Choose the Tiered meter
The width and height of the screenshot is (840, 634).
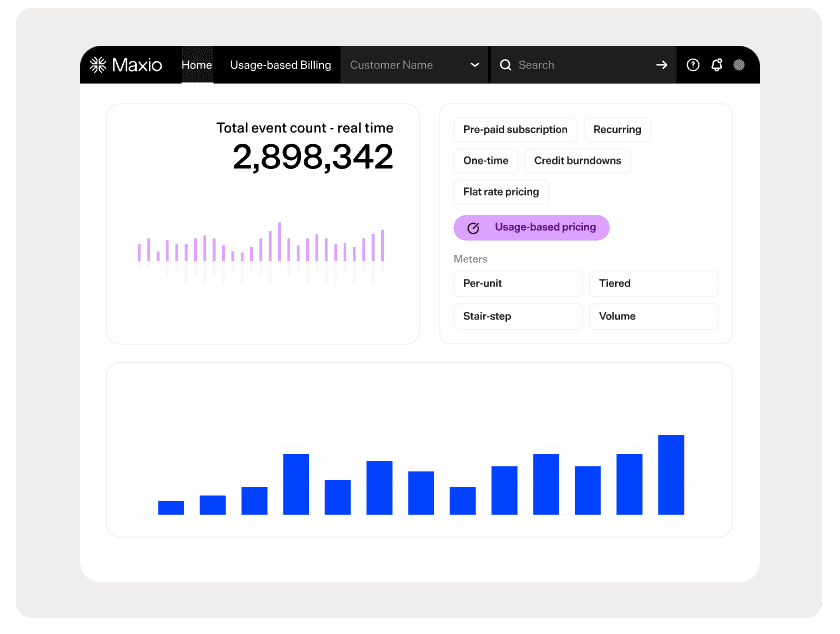[654, 284]
